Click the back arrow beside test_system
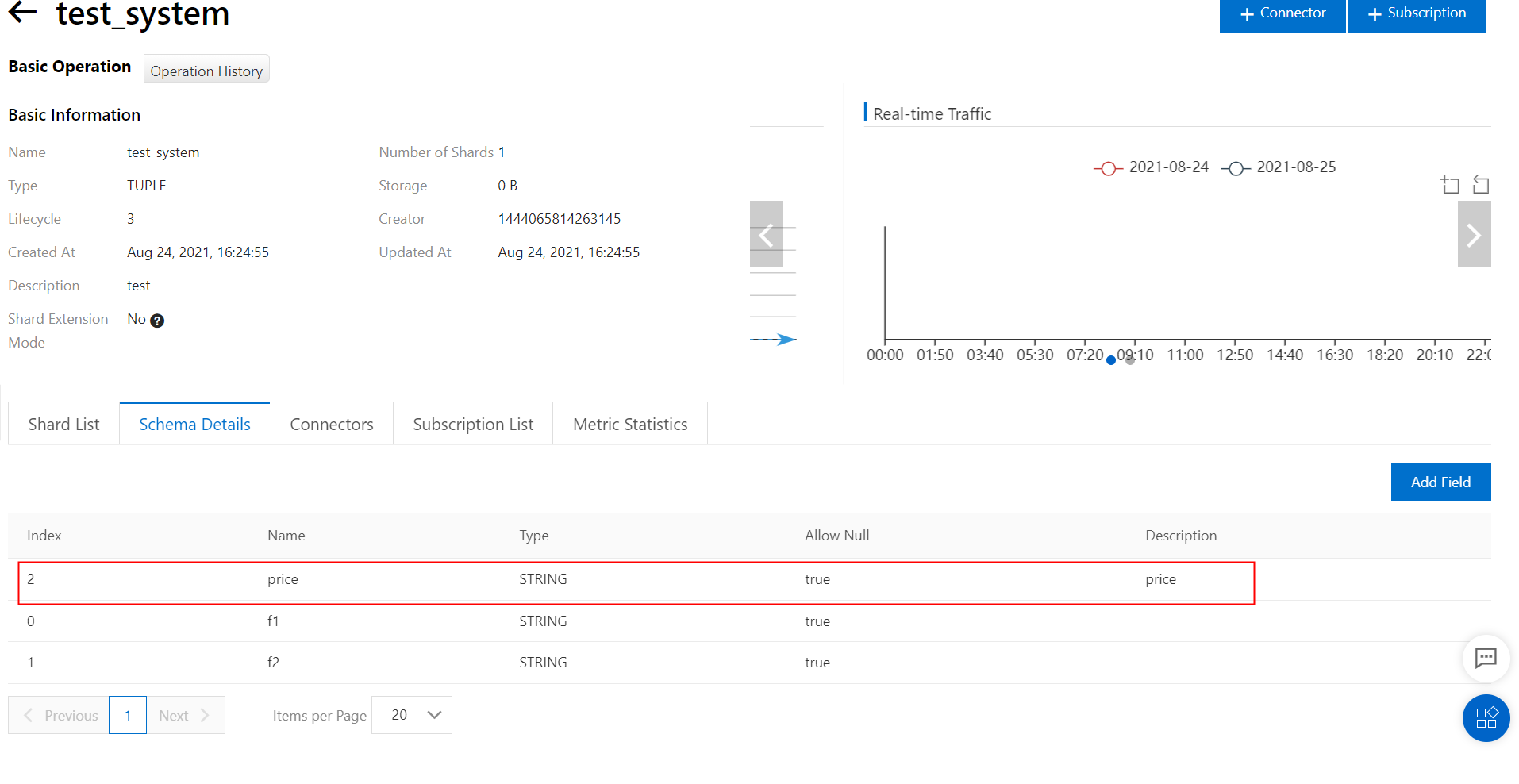This screenshot has height=784, width=1519. 22,12
